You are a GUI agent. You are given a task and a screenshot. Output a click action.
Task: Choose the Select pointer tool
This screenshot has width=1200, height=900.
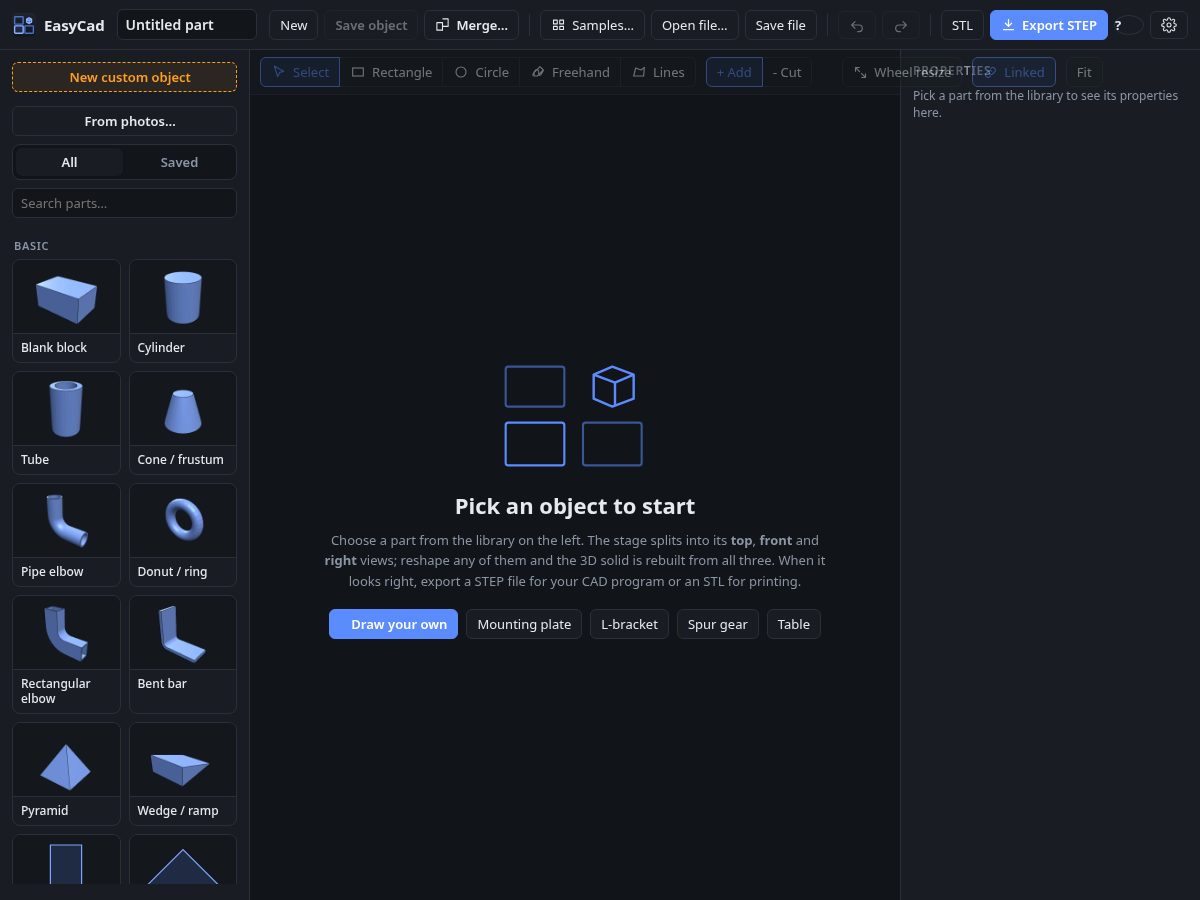(300, 72)
